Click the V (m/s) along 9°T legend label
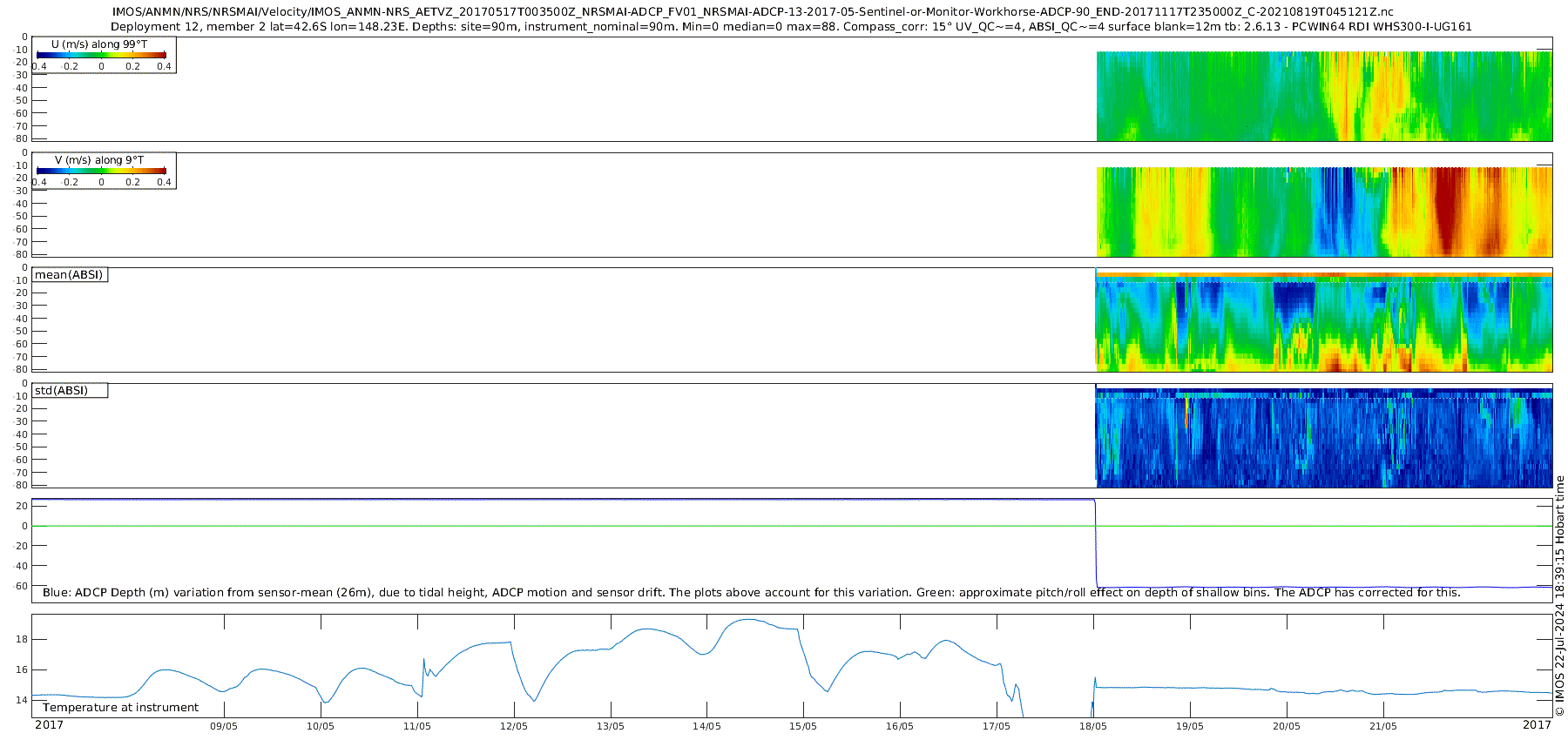Screen dimensions: 1568x740 (x=99, y=160)
